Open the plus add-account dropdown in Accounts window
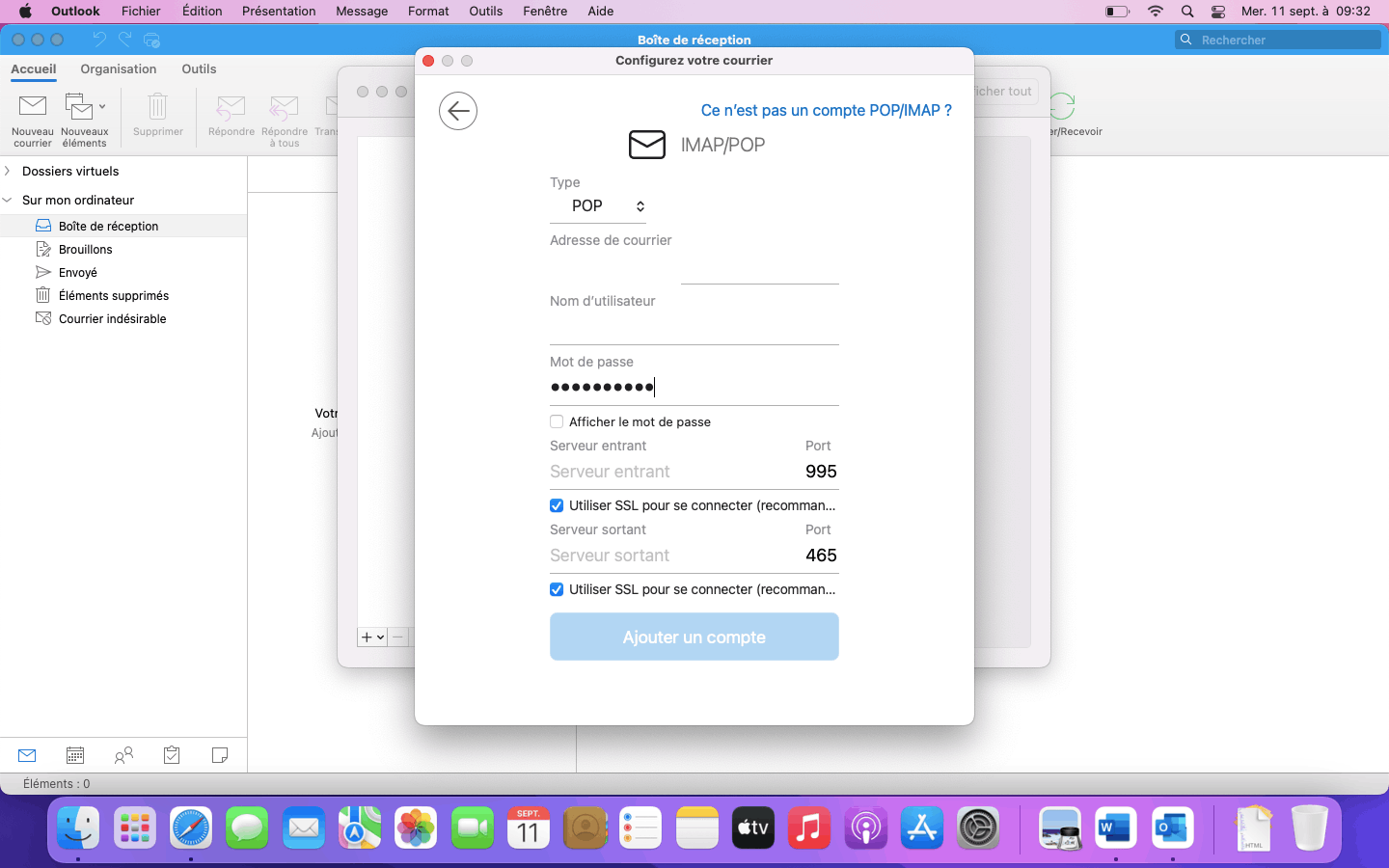 tap(372, 637)
